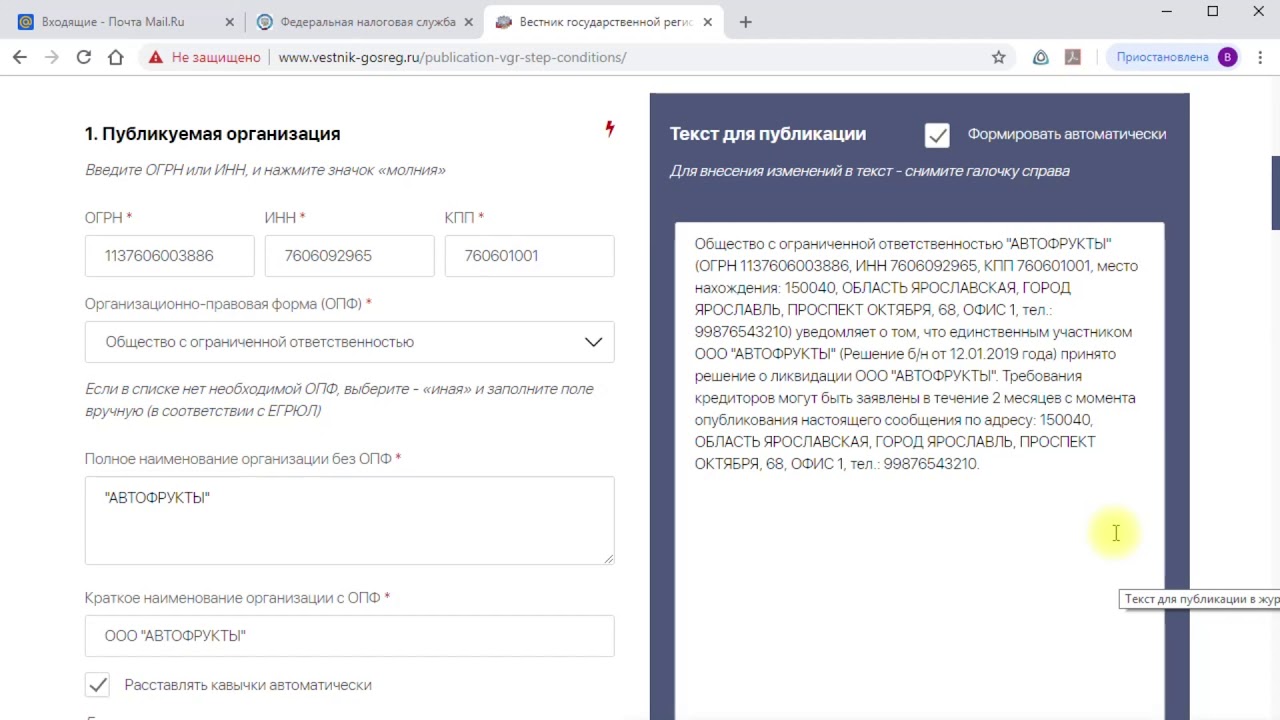Click the '1. Публикуемая организация' heading
The image size is (1280, 720).
tap(212, 134)
